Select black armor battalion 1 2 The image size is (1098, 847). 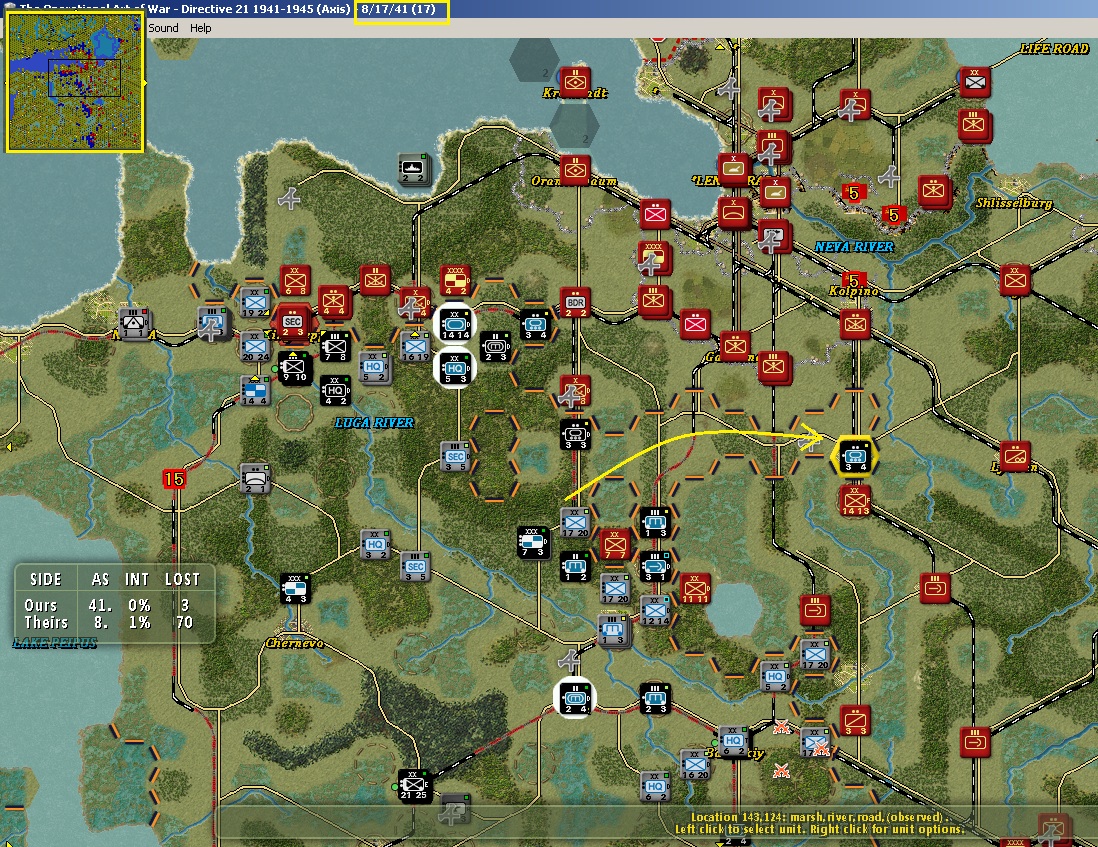point(576,566)
